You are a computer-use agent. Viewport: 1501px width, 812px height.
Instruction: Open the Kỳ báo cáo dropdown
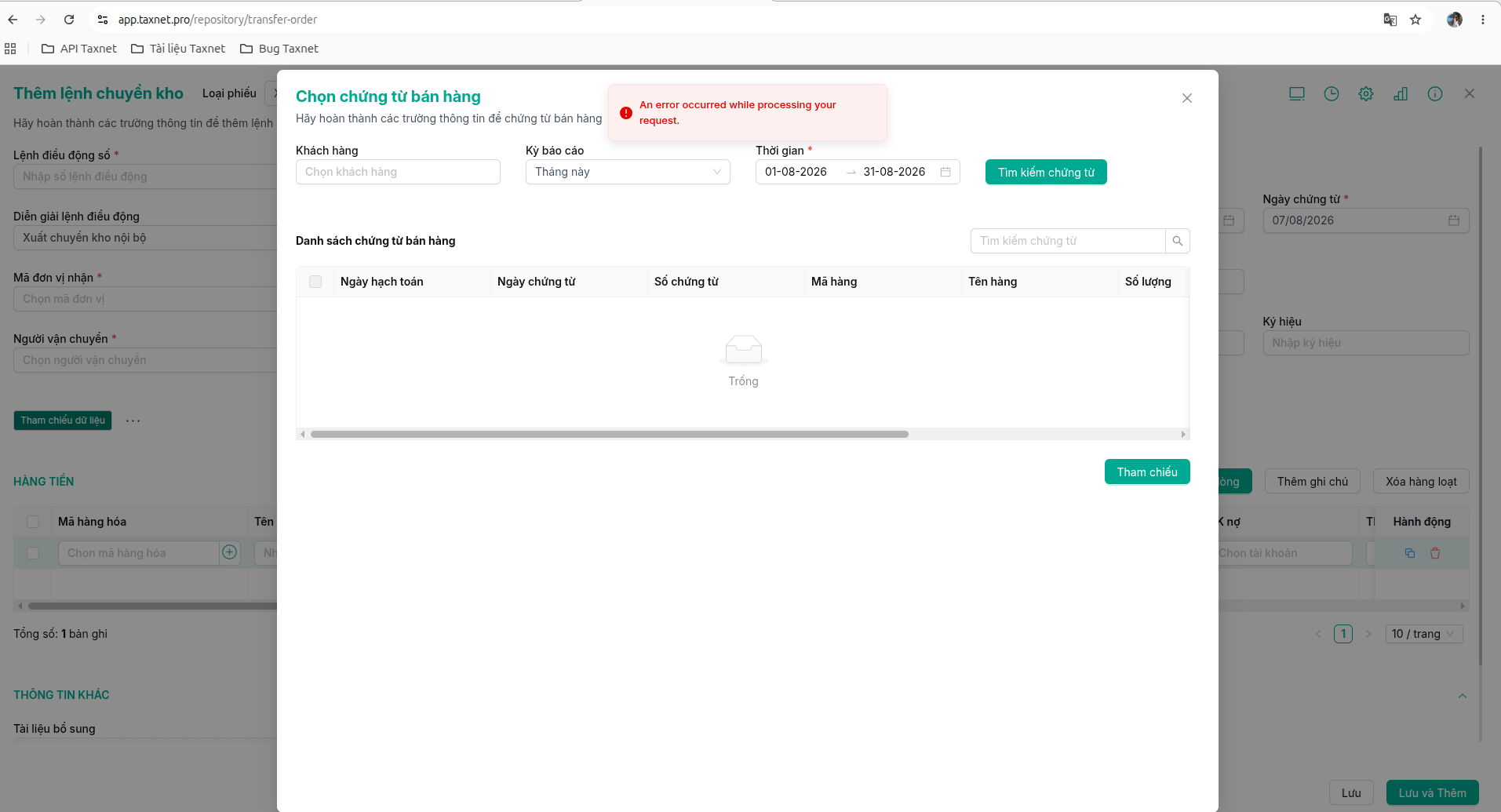(x=628, y=172)
